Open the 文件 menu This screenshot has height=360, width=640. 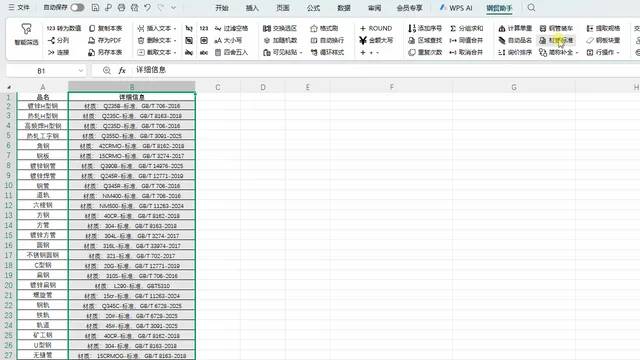[x=19, y=7]
